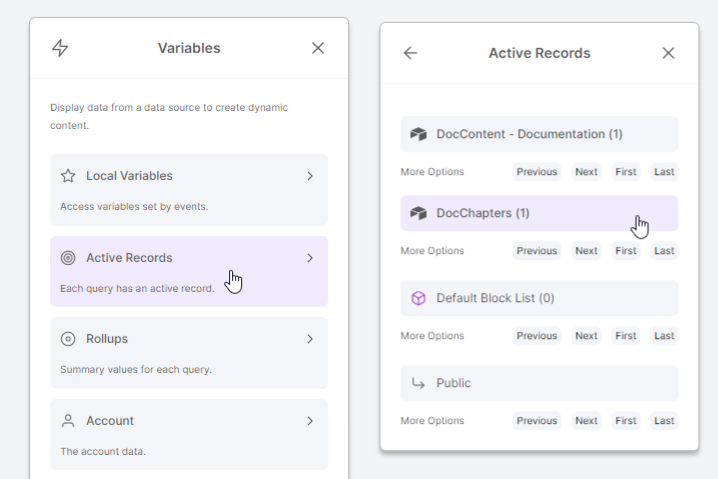Click Previous under DocChapters

tap(537, 251)
